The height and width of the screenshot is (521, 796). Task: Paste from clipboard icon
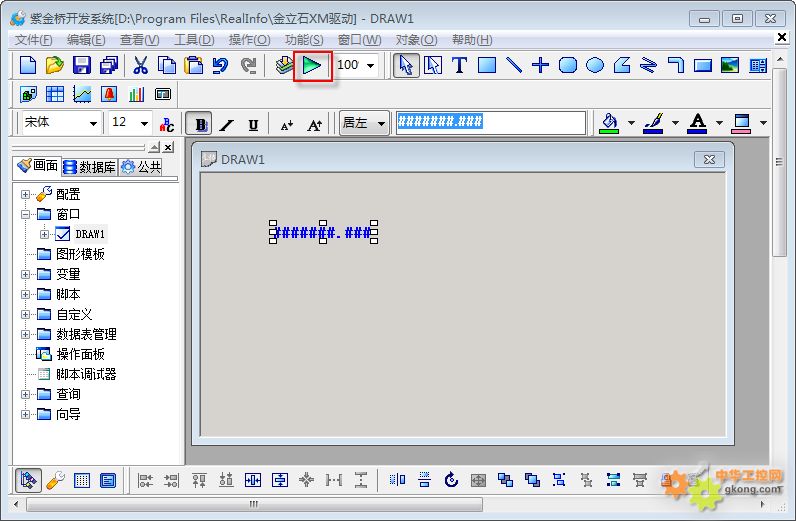pos(193,66)
